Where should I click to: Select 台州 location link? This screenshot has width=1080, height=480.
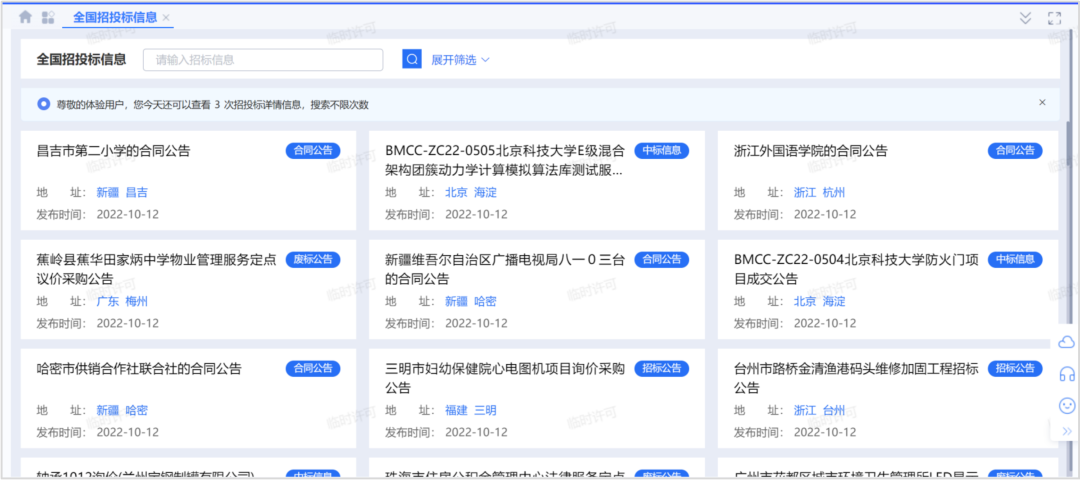(834, 410)
